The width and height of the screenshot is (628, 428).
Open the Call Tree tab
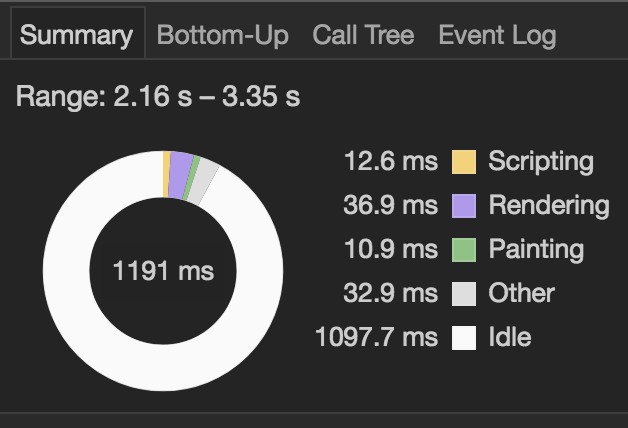tap(363, 35)
